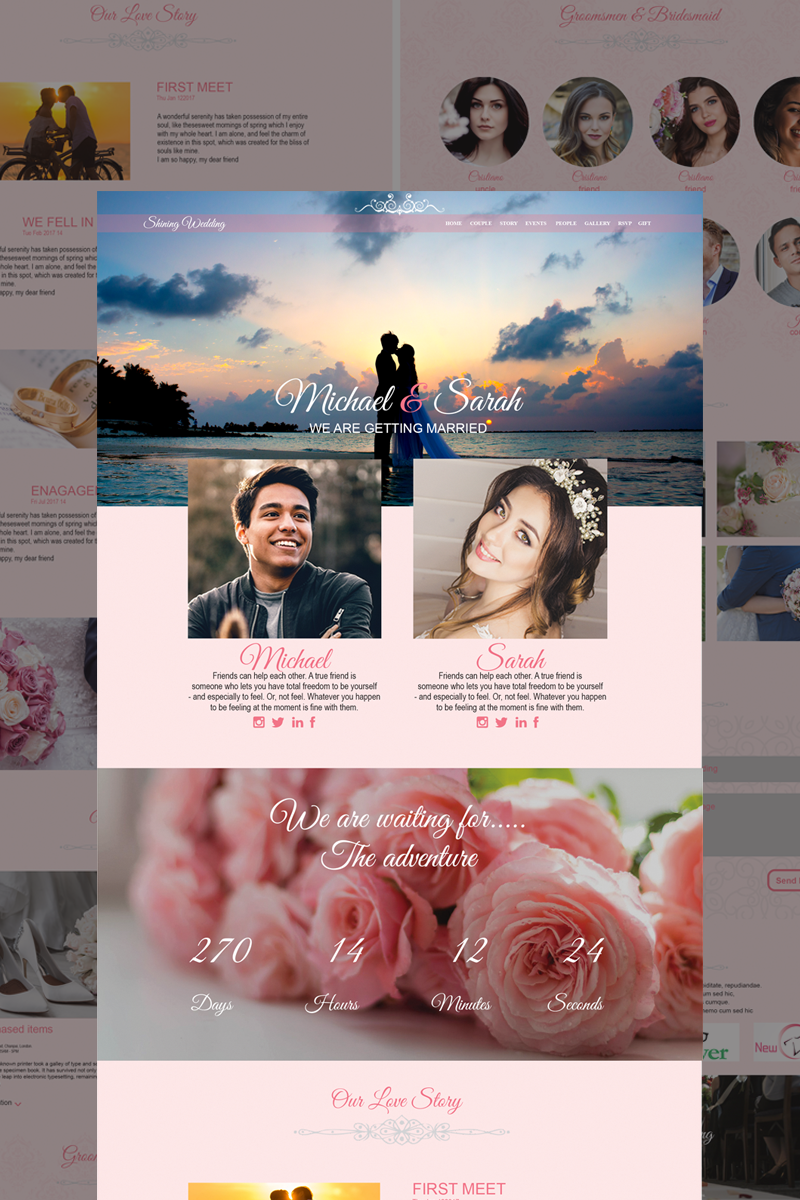Open the GIFT nav item
The image size is (800, 1200).
coord(645,223)
